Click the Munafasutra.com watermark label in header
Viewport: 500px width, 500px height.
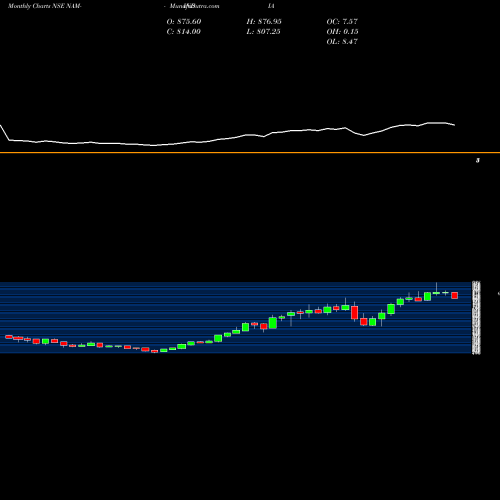(x=194, y=6)
